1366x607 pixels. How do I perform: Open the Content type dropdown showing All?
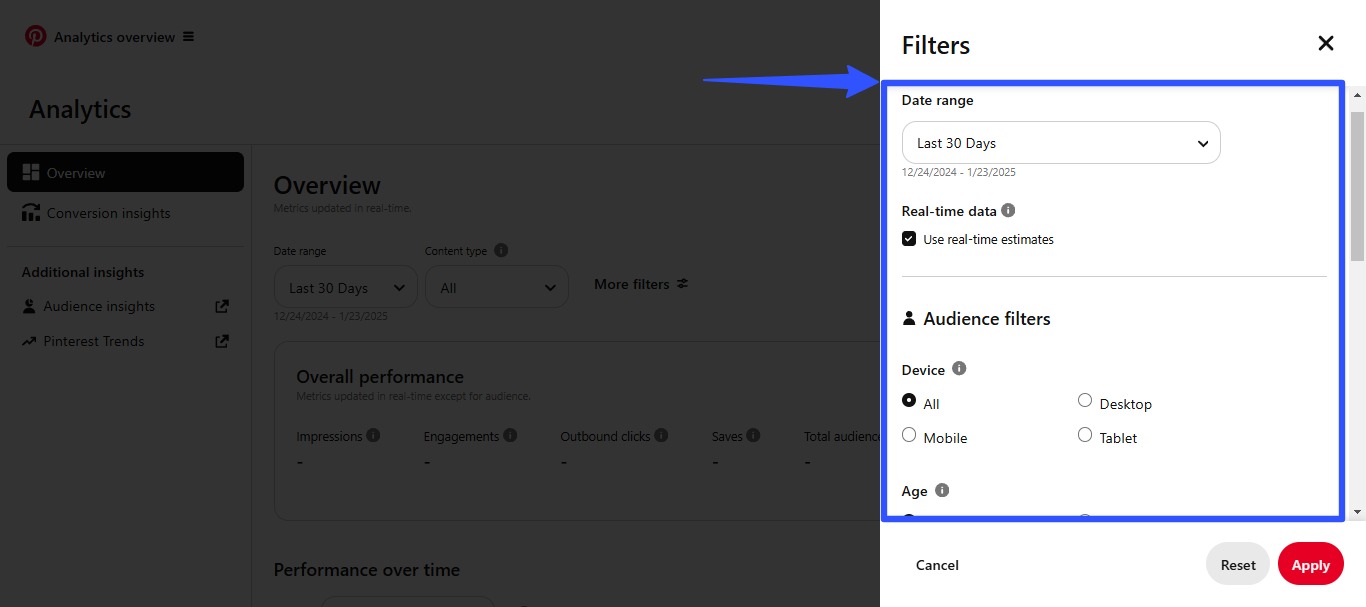coord(497,287)
